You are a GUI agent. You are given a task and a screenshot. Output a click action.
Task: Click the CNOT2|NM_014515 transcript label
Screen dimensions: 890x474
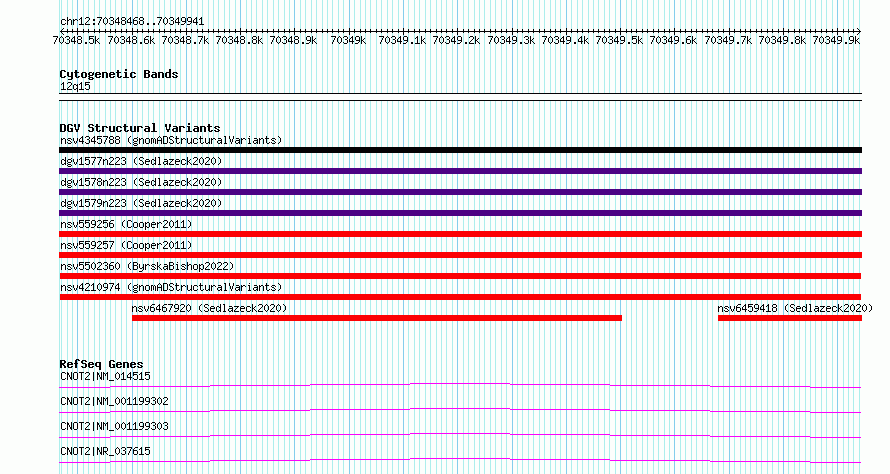[x=105, y=376]
